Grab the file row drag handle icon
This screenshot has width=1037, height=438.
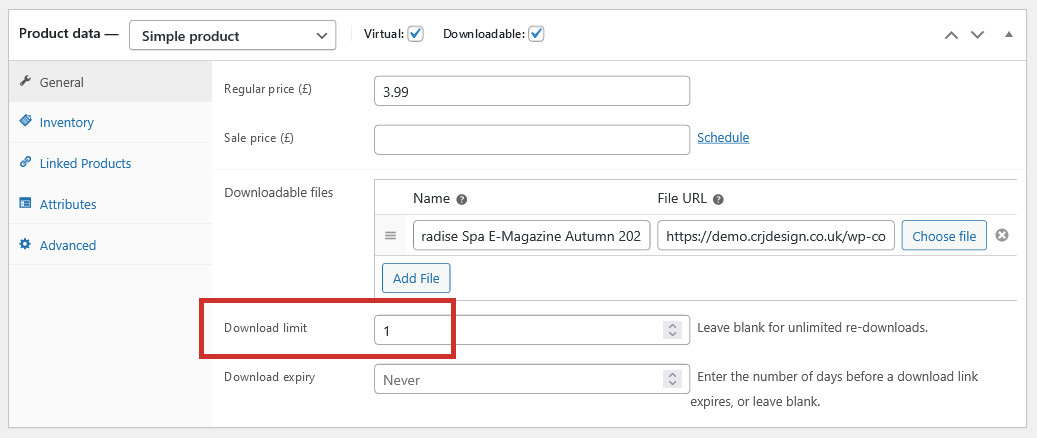click(390, 236)
